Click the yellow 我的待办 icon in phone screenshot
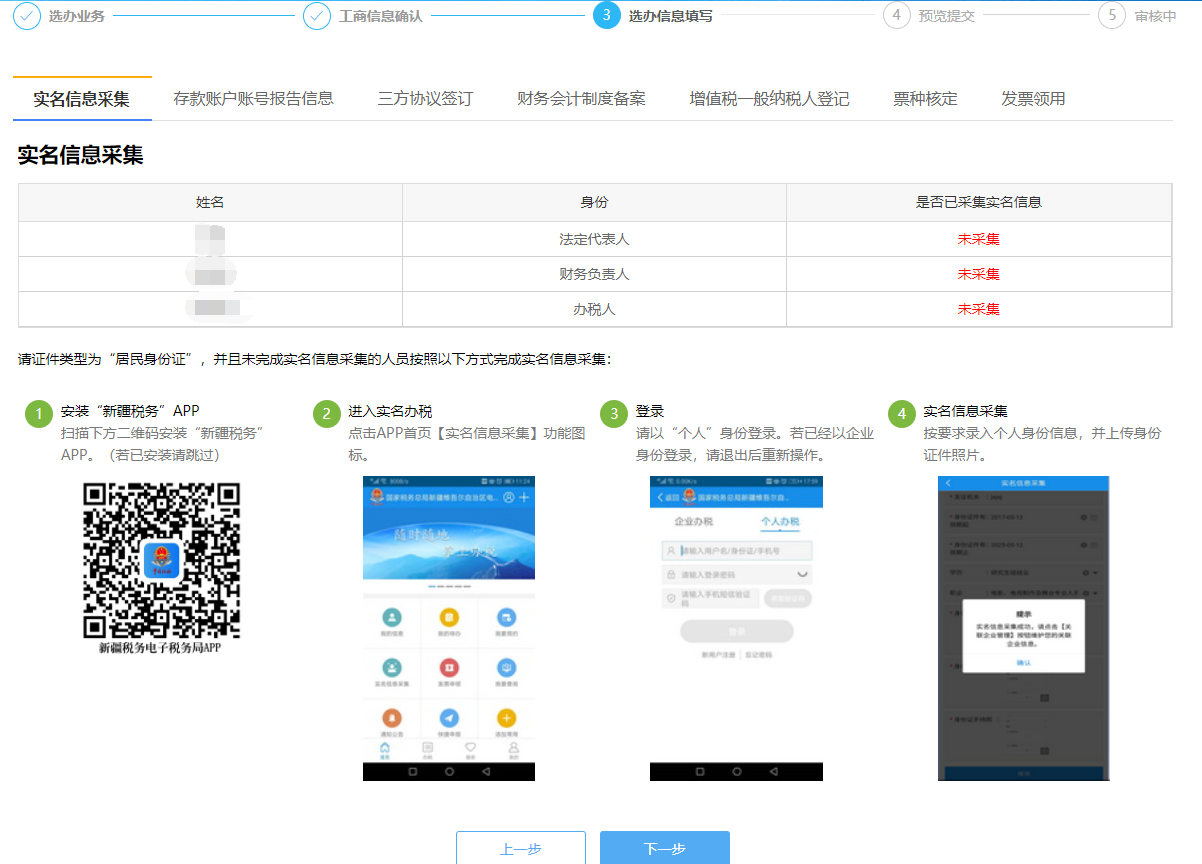Image resolution: width=1202 pixels, height=864 pixels. (449, 617)
